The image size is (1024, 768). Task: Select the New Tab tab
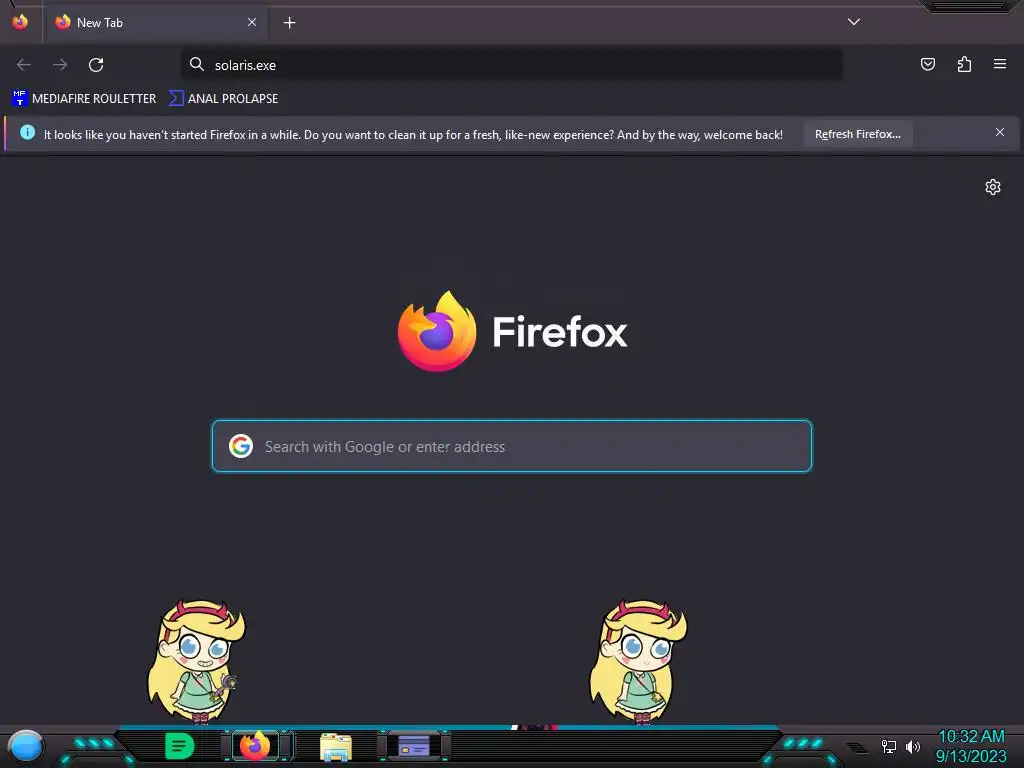coord(156,23)
